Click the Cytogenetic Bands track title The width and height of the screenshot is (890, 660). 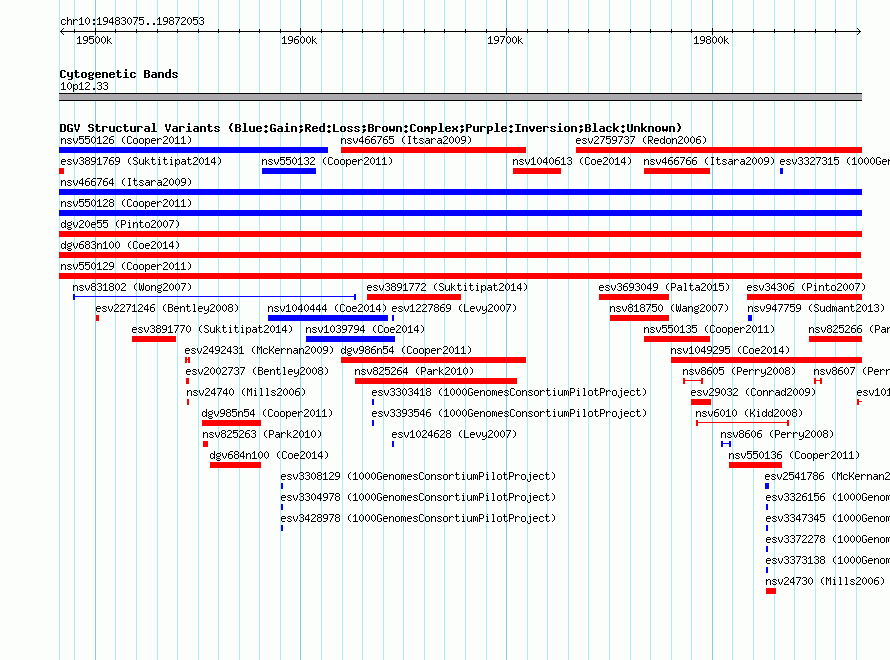[x=119, y=74]
